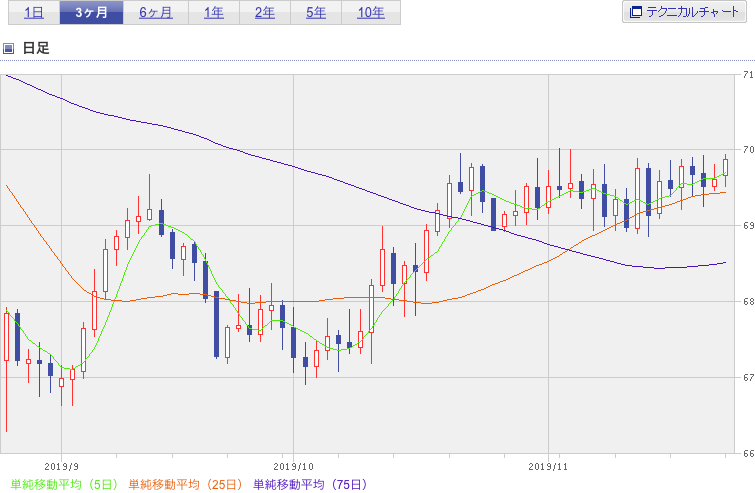Screen dimensions: 755x493
Task: Click the 日足 heading text
Action: coord(36,48)
